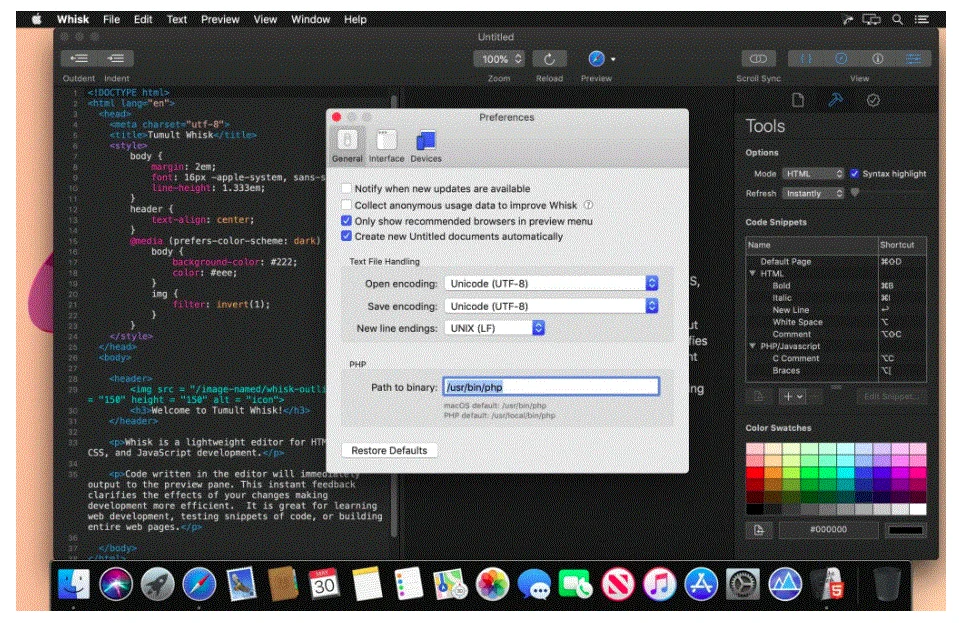Enable Notify when new updates are available

click(x=346, y=188)
